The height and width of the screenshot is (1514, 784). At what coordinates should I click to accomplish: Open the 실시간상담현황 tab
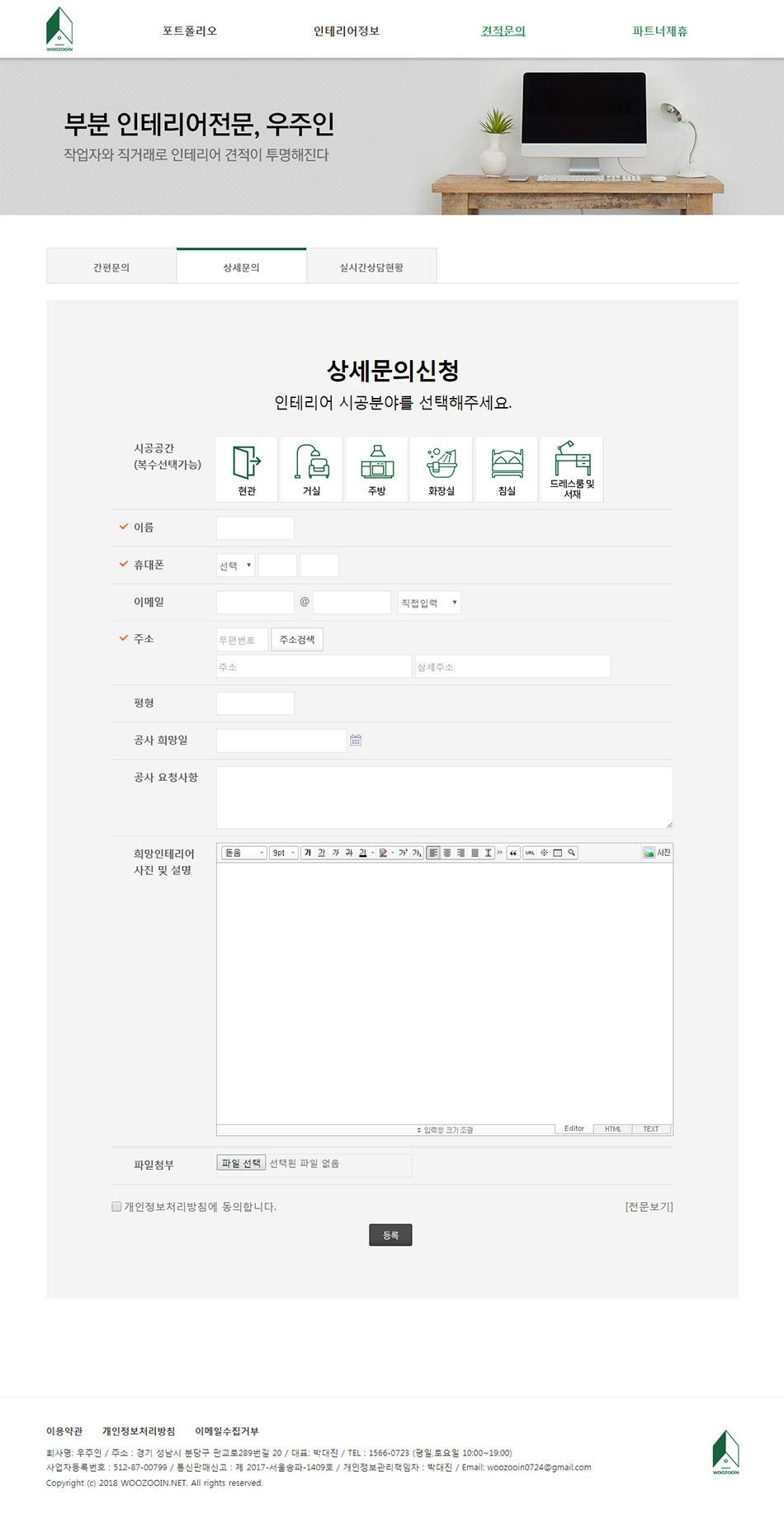(x=371, y=267)
